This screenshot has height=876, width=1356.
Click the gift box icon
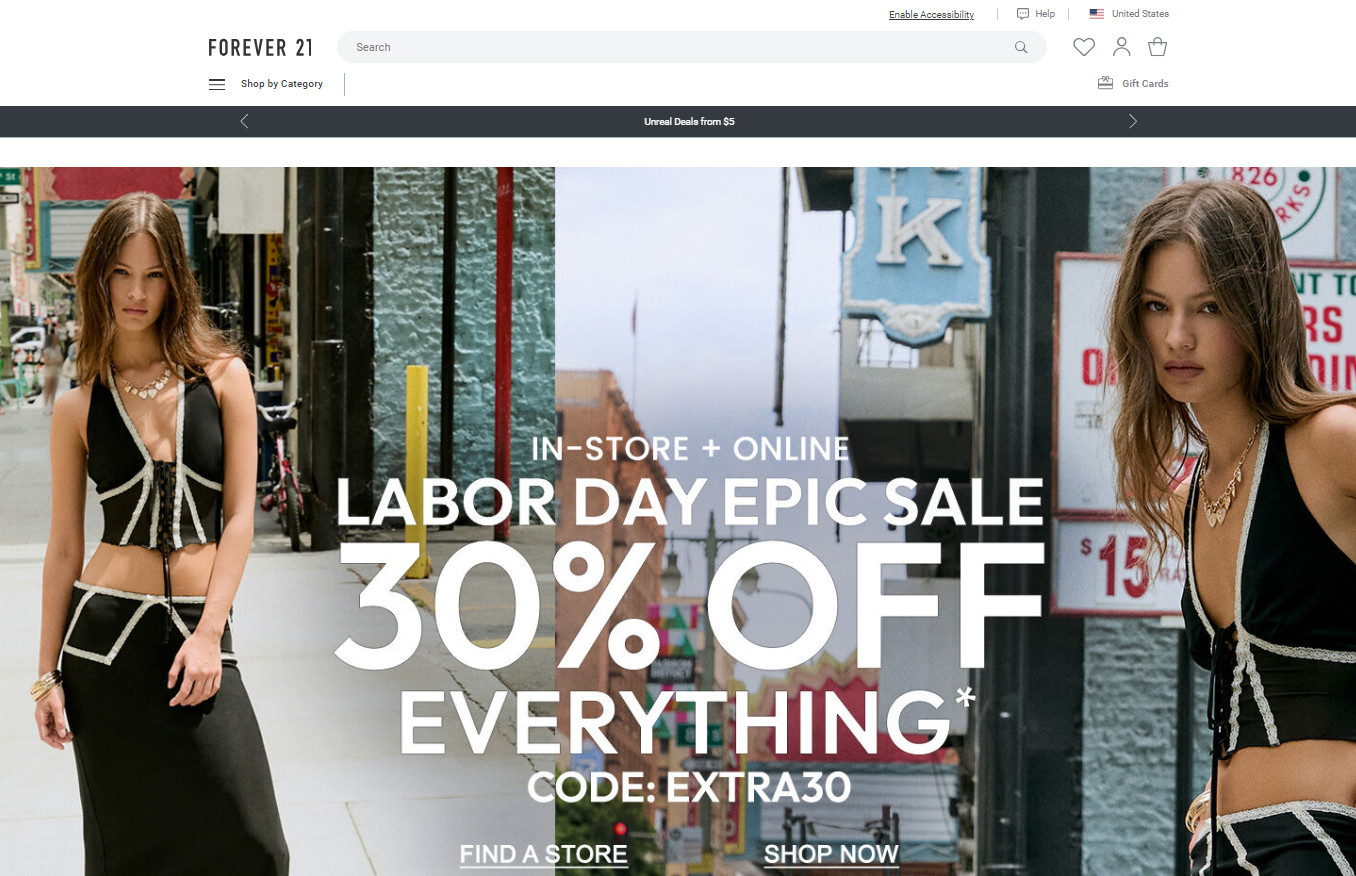[1105, 83]
